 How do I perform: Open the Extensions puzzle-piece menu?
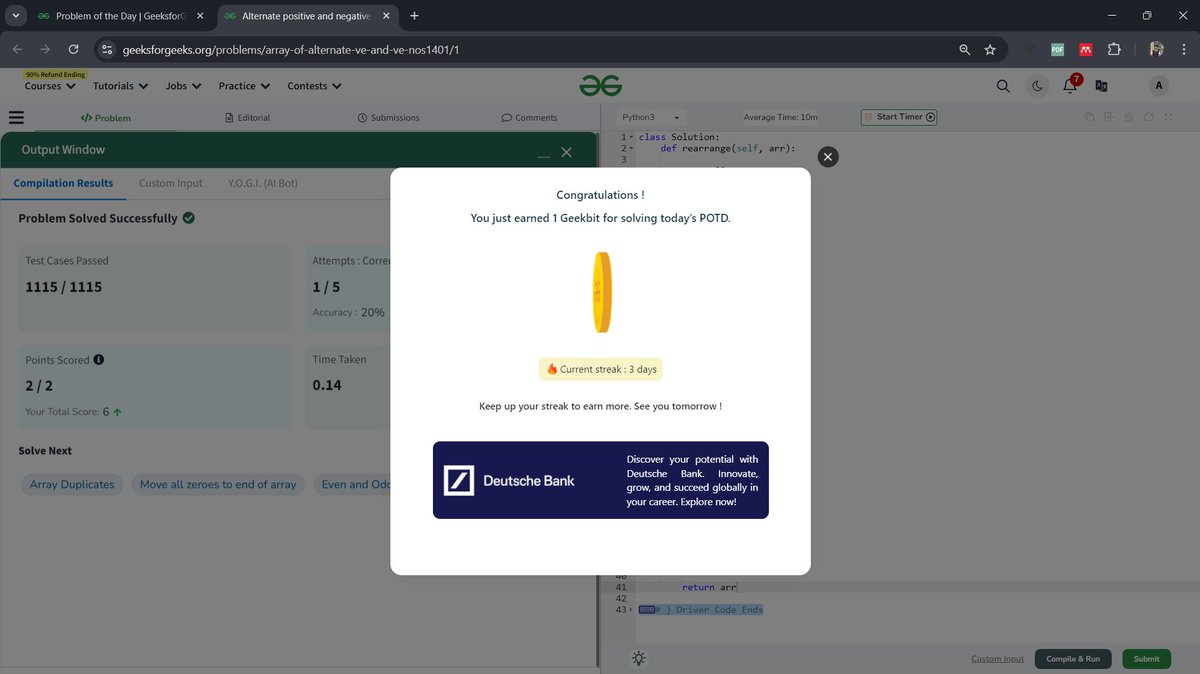click(x=1114, y=49)
